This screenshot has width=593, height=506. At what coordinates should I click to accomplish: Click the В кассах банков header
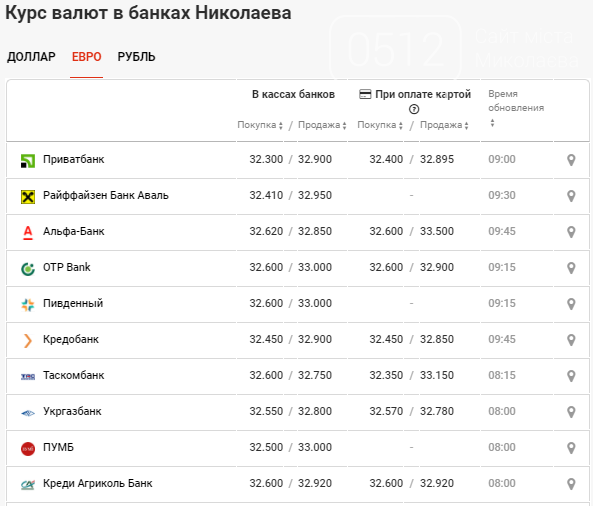coord(293,94)
